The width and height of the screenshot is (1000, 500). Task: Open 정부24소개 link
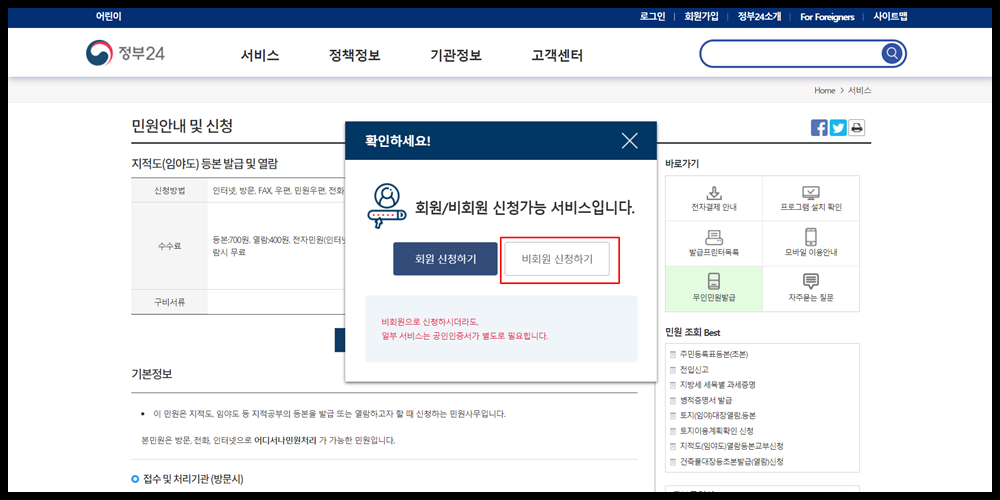tap(759, 17)
